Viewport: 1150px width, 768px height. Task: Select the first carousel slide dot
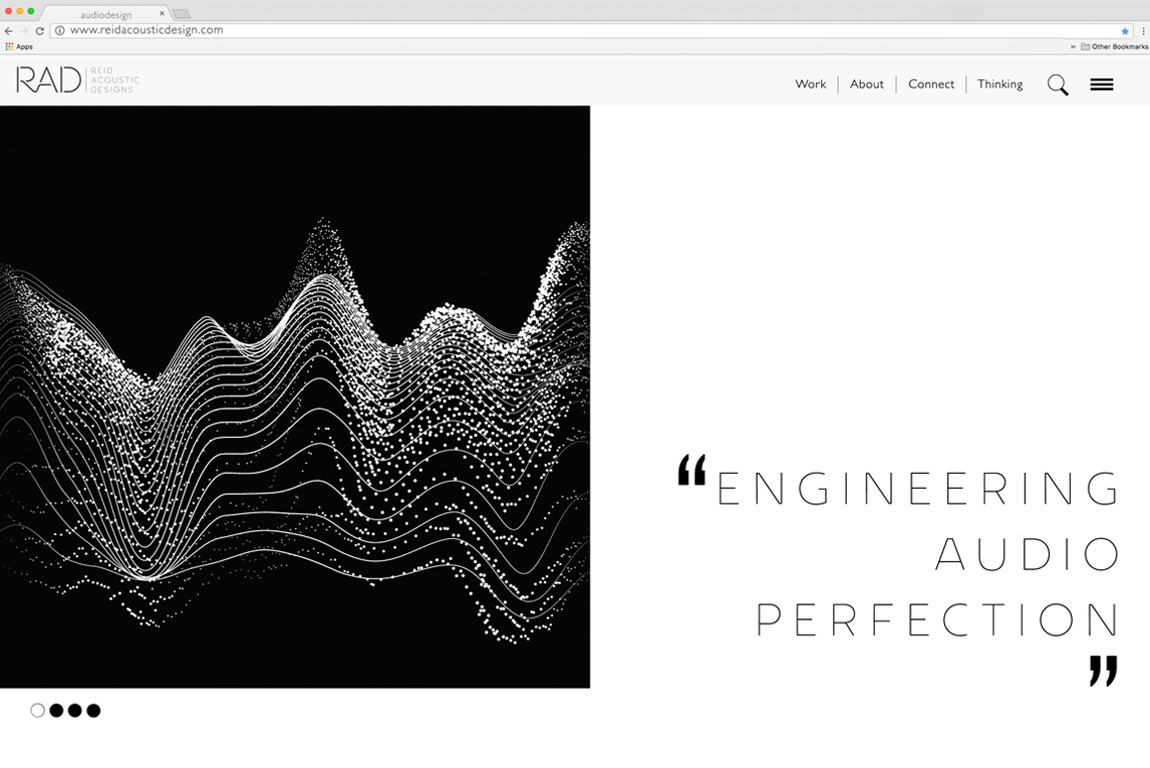[38, 710]
